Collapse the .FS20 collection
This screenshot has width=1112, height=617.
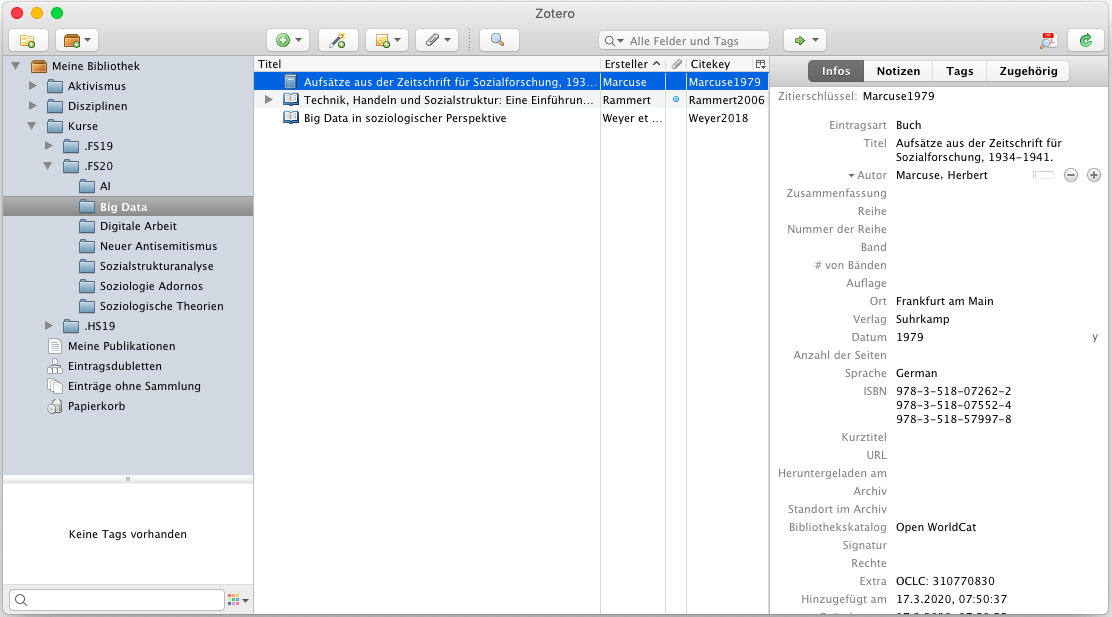[x=48, y=166]
